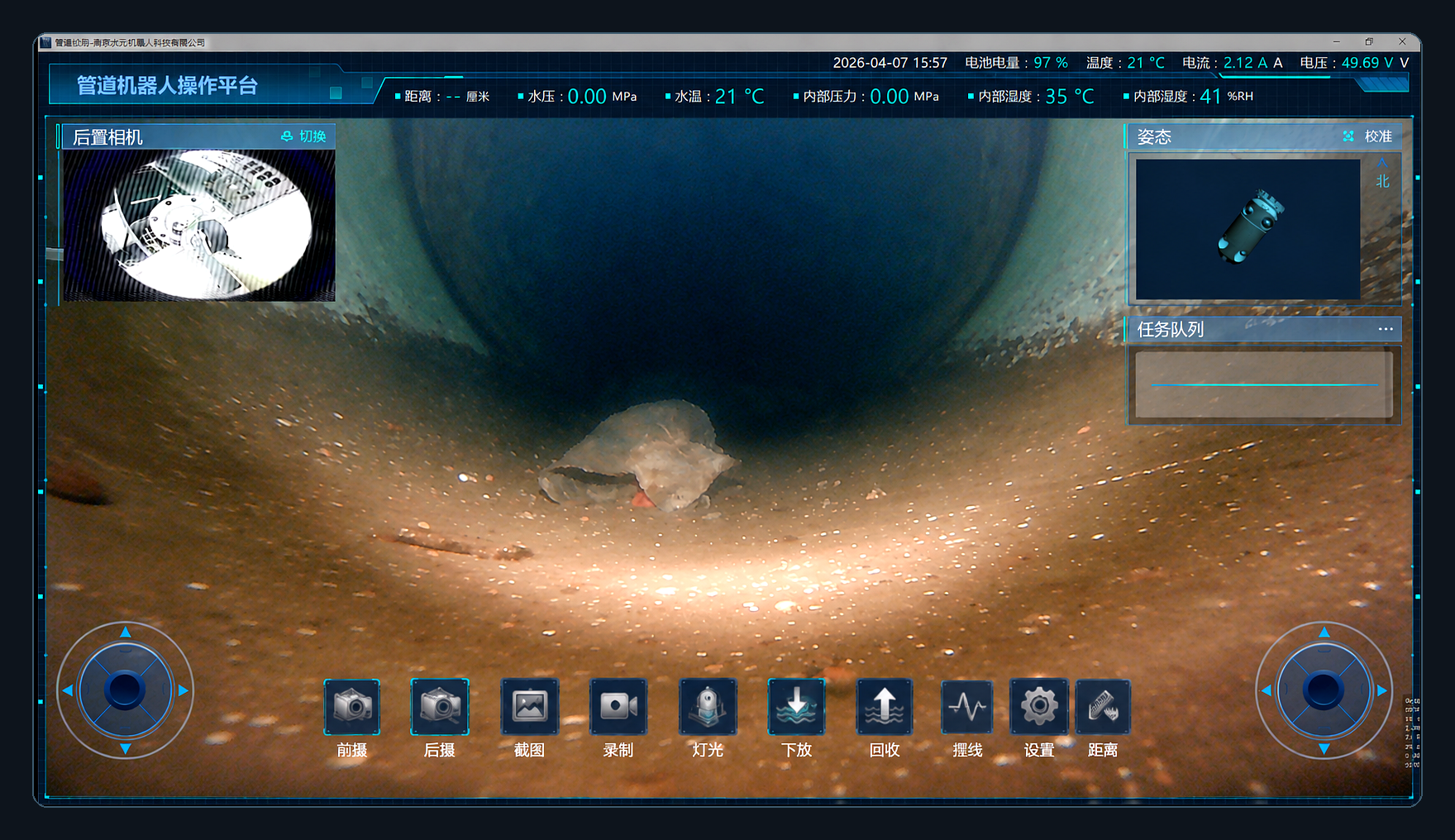Click the task queue list area
This screenshot has height=840, width=1455.
pos(1264,384)
